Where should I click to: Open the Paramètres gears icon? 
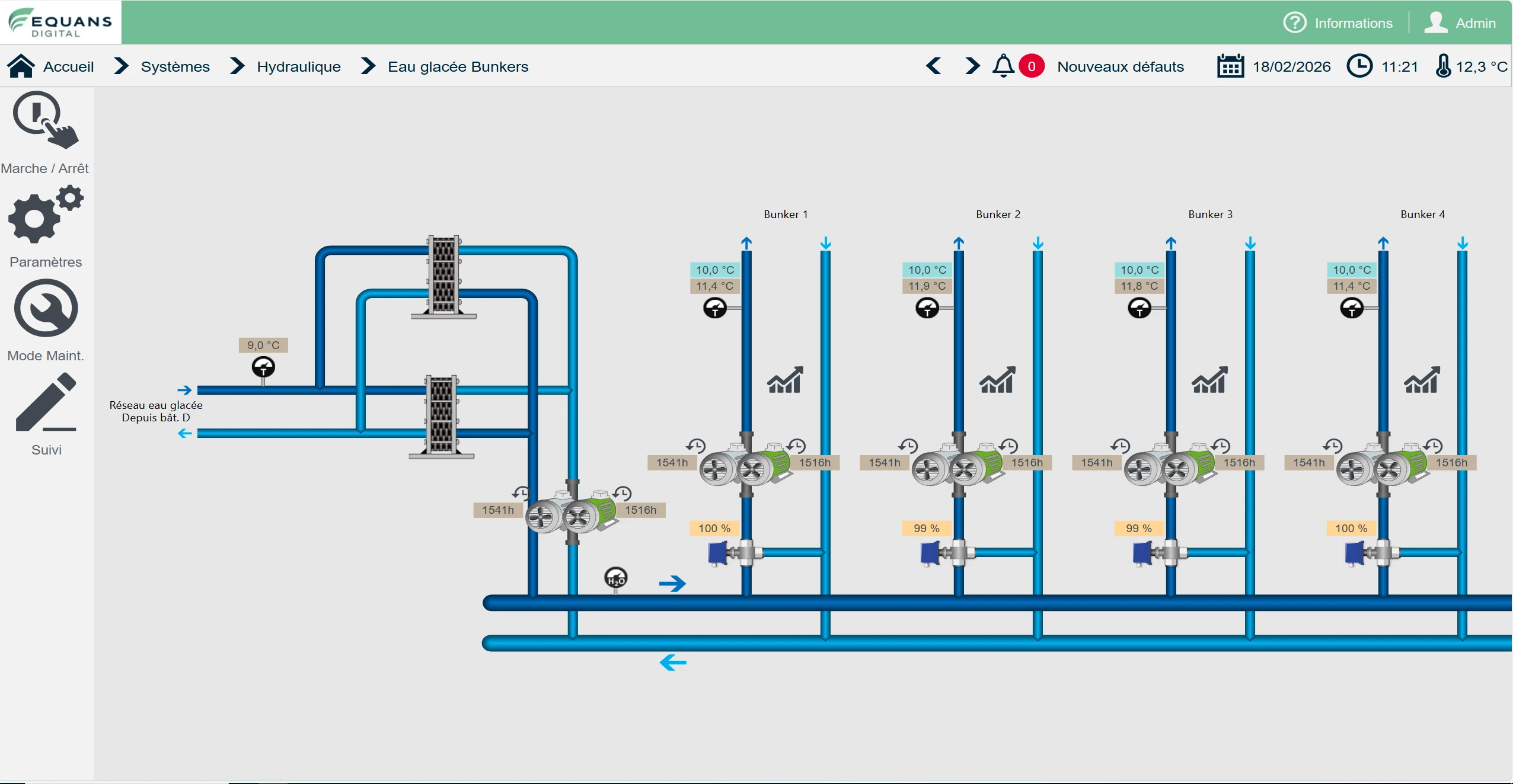(x=46, y=214)
